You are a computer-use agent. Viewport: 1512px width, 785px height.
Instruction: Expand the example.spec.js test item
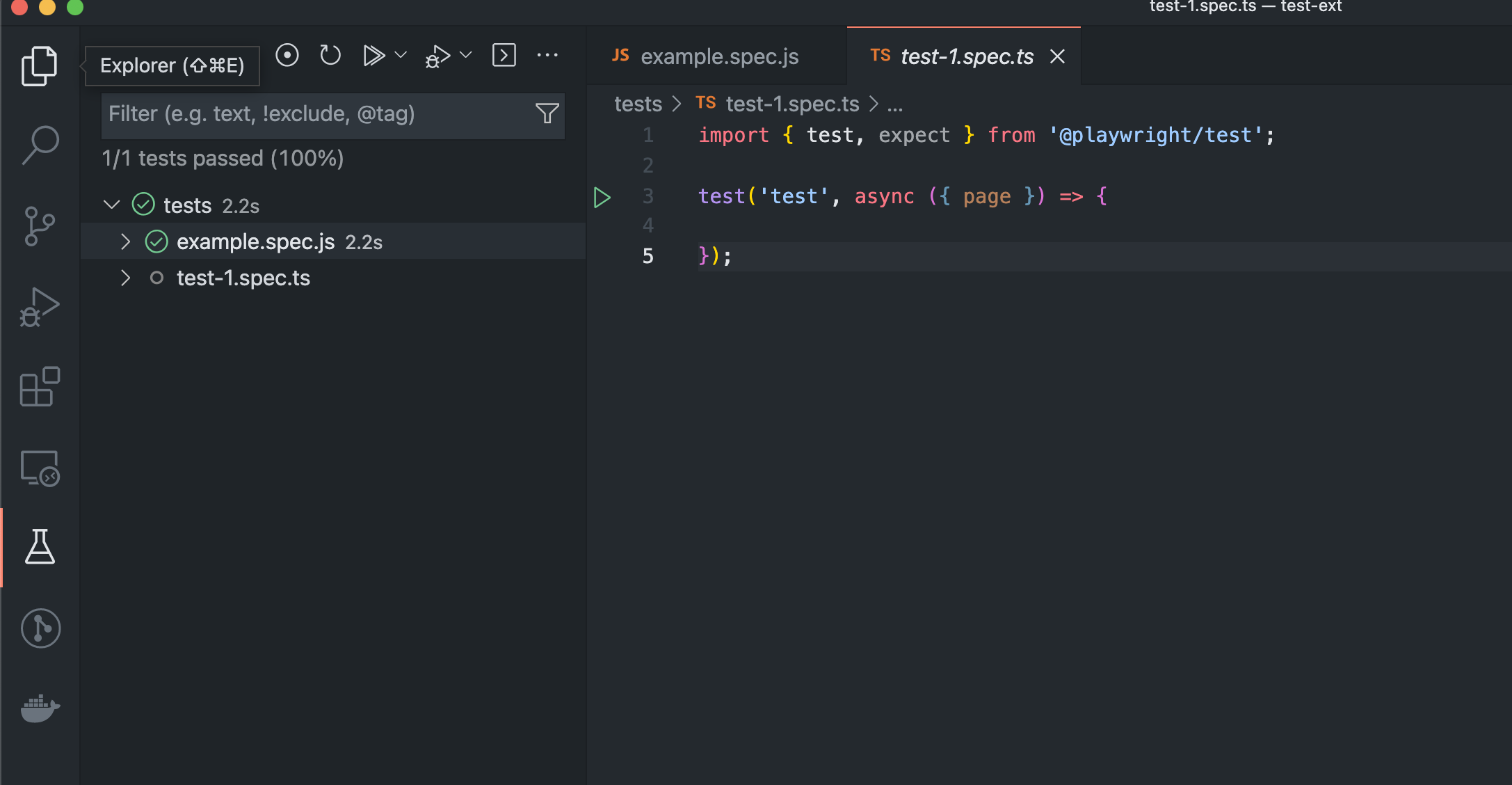[125, 241]
